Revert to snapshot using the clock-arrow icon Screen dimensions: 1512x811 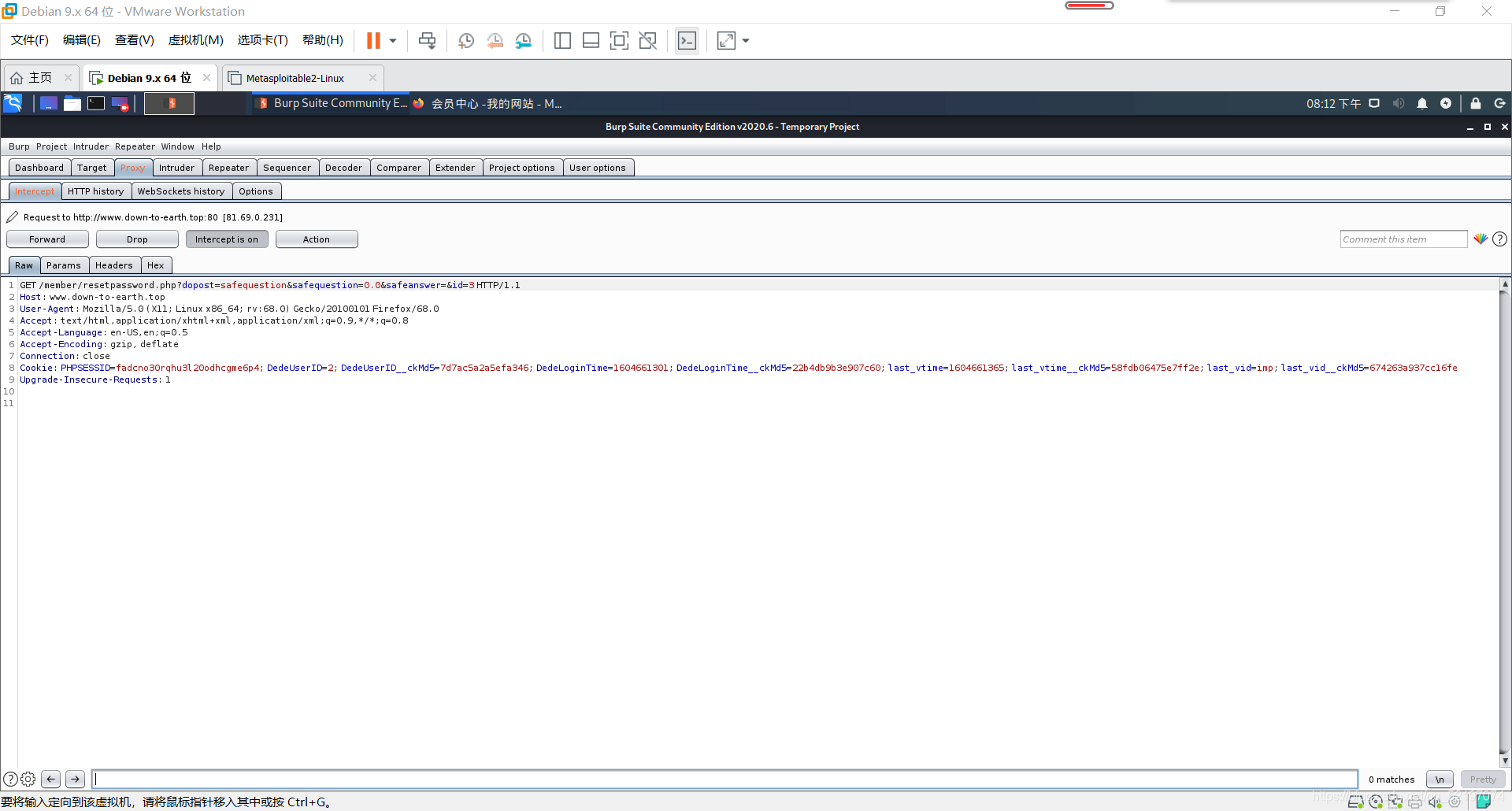[495, 41]
